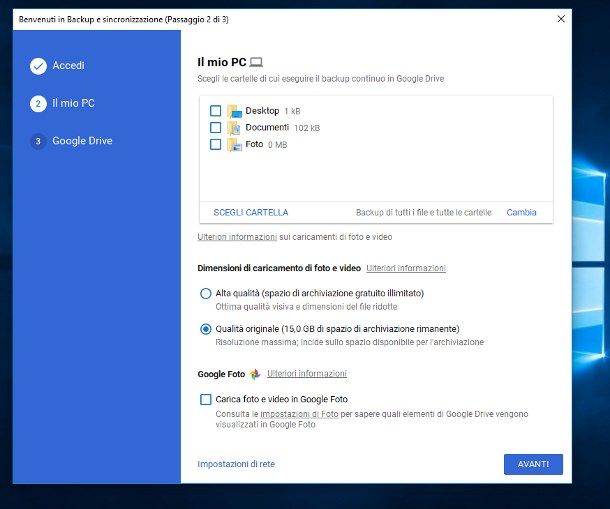Click the 'Dimensioni di caricamento di foto e video' heading
Image resolution: width=610 pixels, height=509 pixels.
(x=279, y=268)
